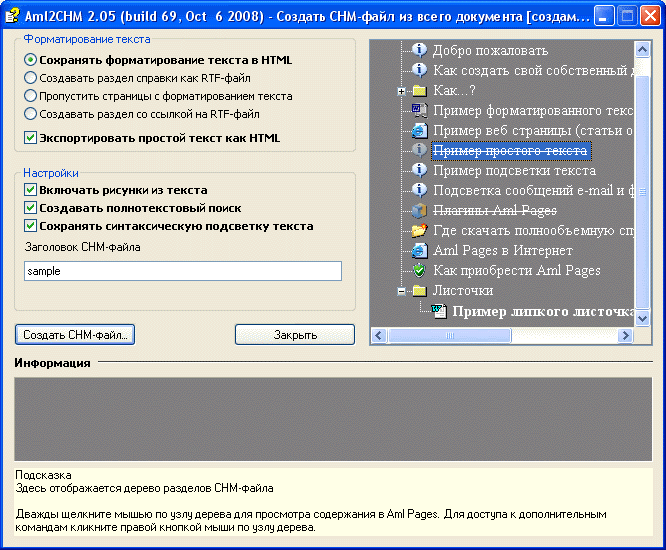Screen dimensions: 666x550
Task: Select Aml Pages в Интернет tree item
Action: pyautogui.click(x=502, y=251)
